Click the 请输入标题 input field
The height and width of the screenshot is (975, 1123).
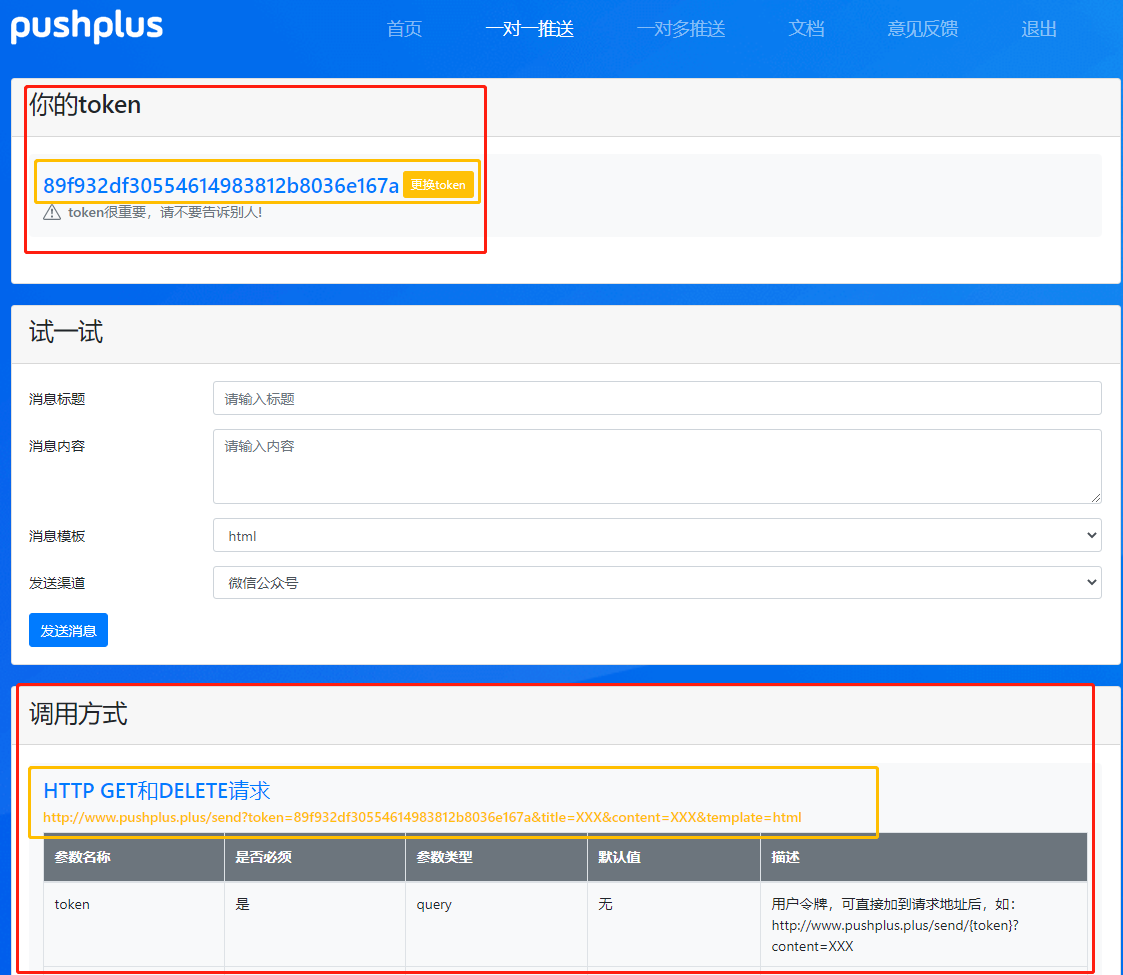point(656,398)
